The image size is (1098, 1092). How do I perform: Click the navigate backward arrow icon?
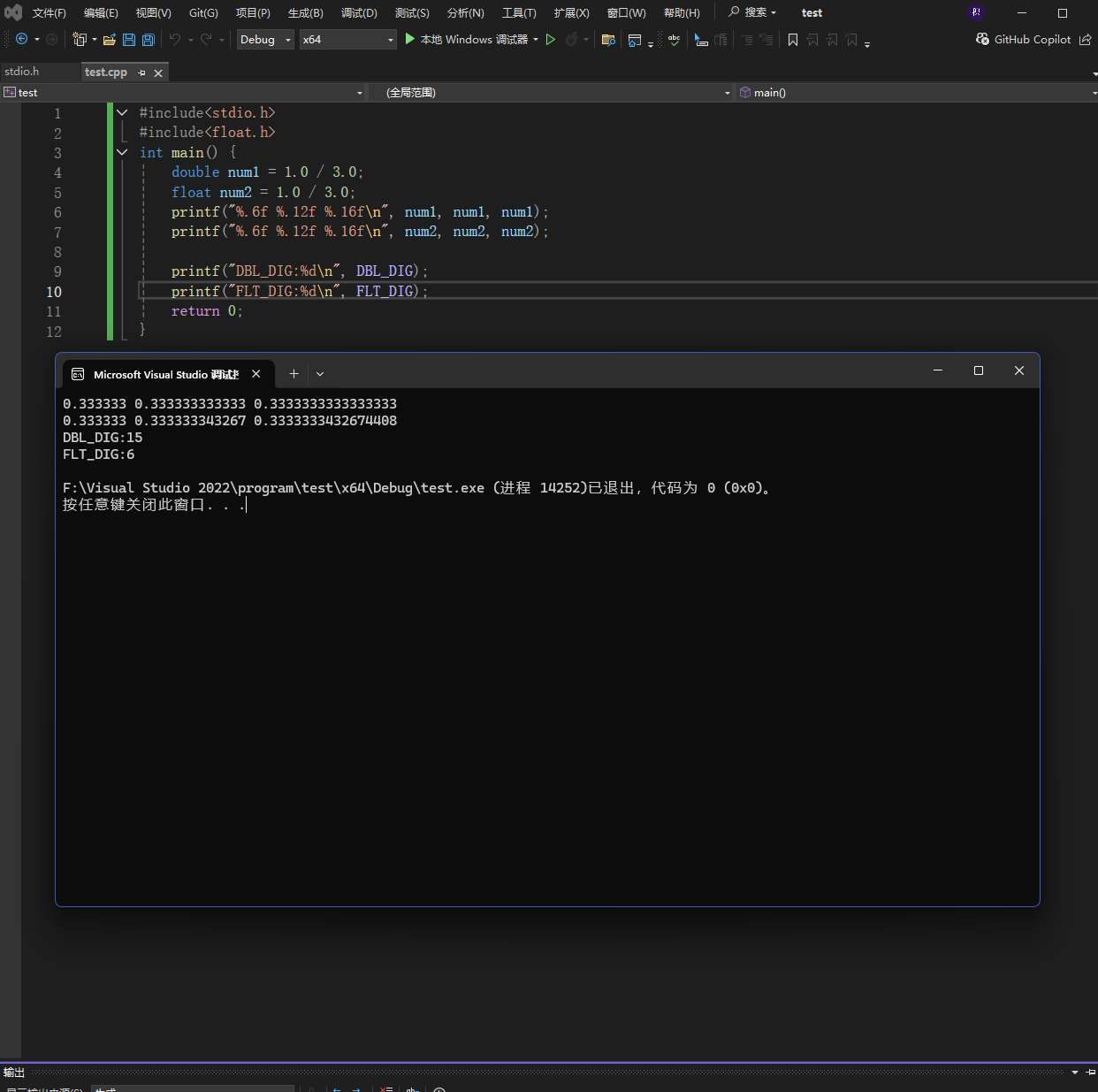coord(22,39)
